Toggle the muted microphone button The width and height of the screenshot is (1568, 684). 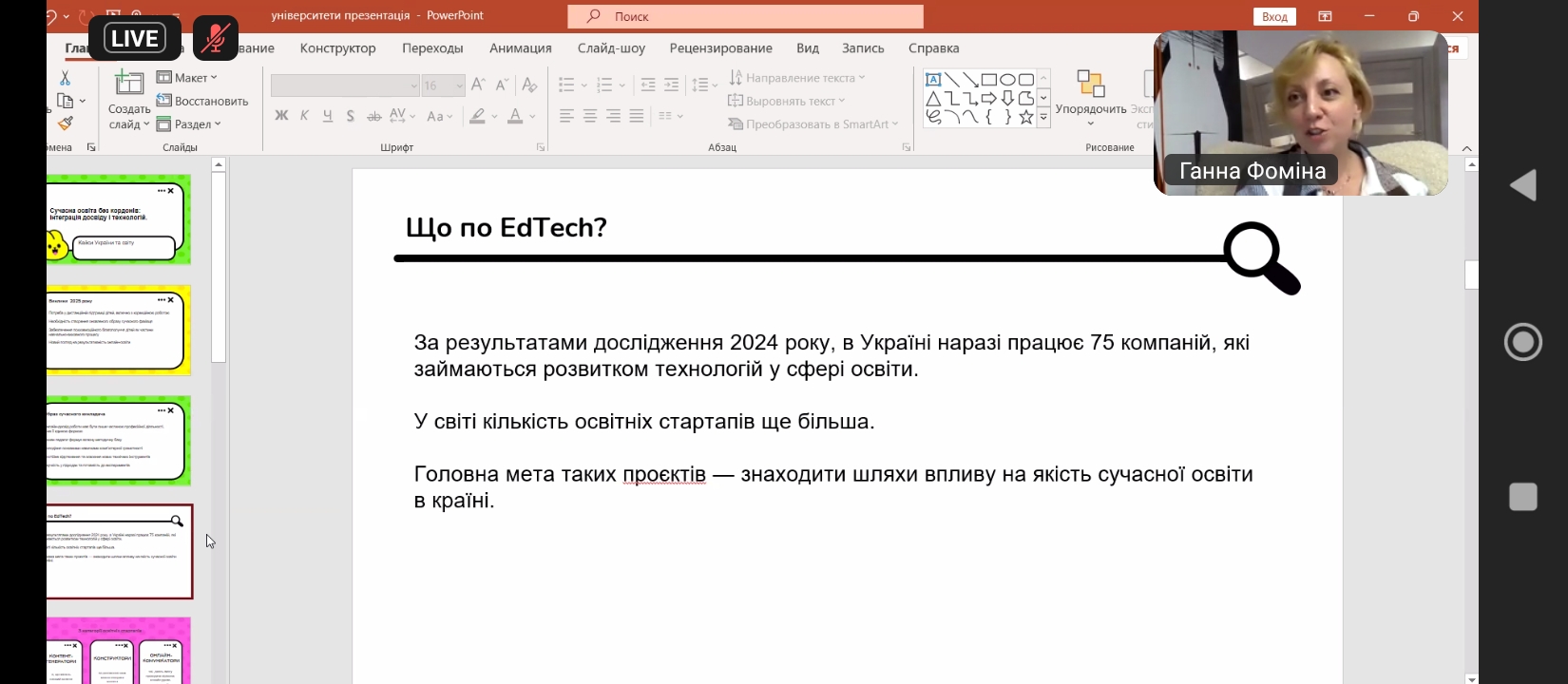point(216,39)
